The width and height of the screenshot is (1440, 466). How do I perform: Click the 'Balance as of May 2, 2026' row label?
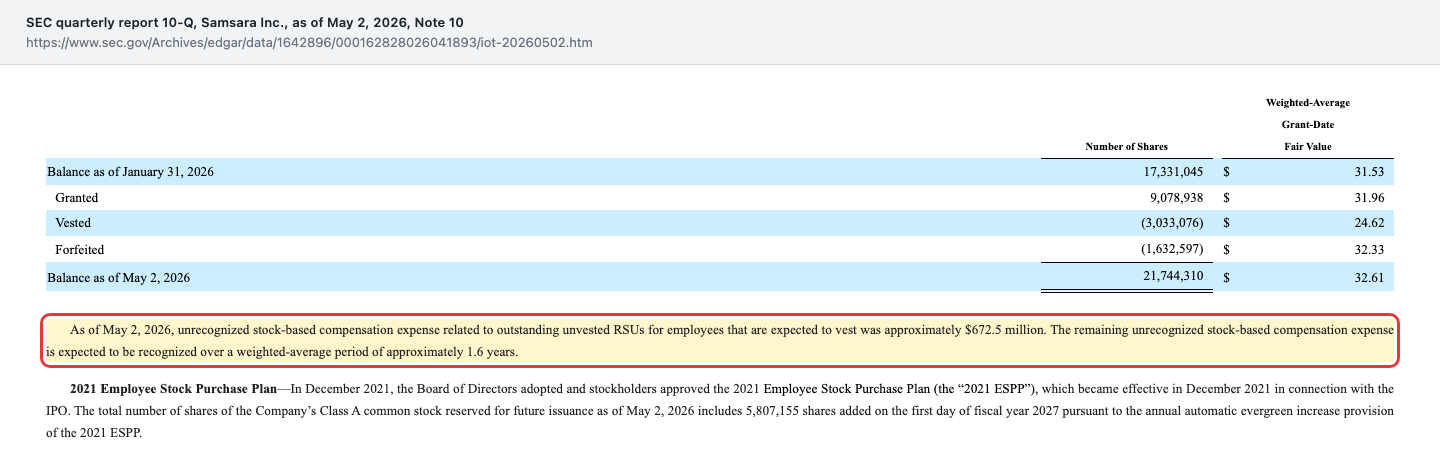[118, 278]
